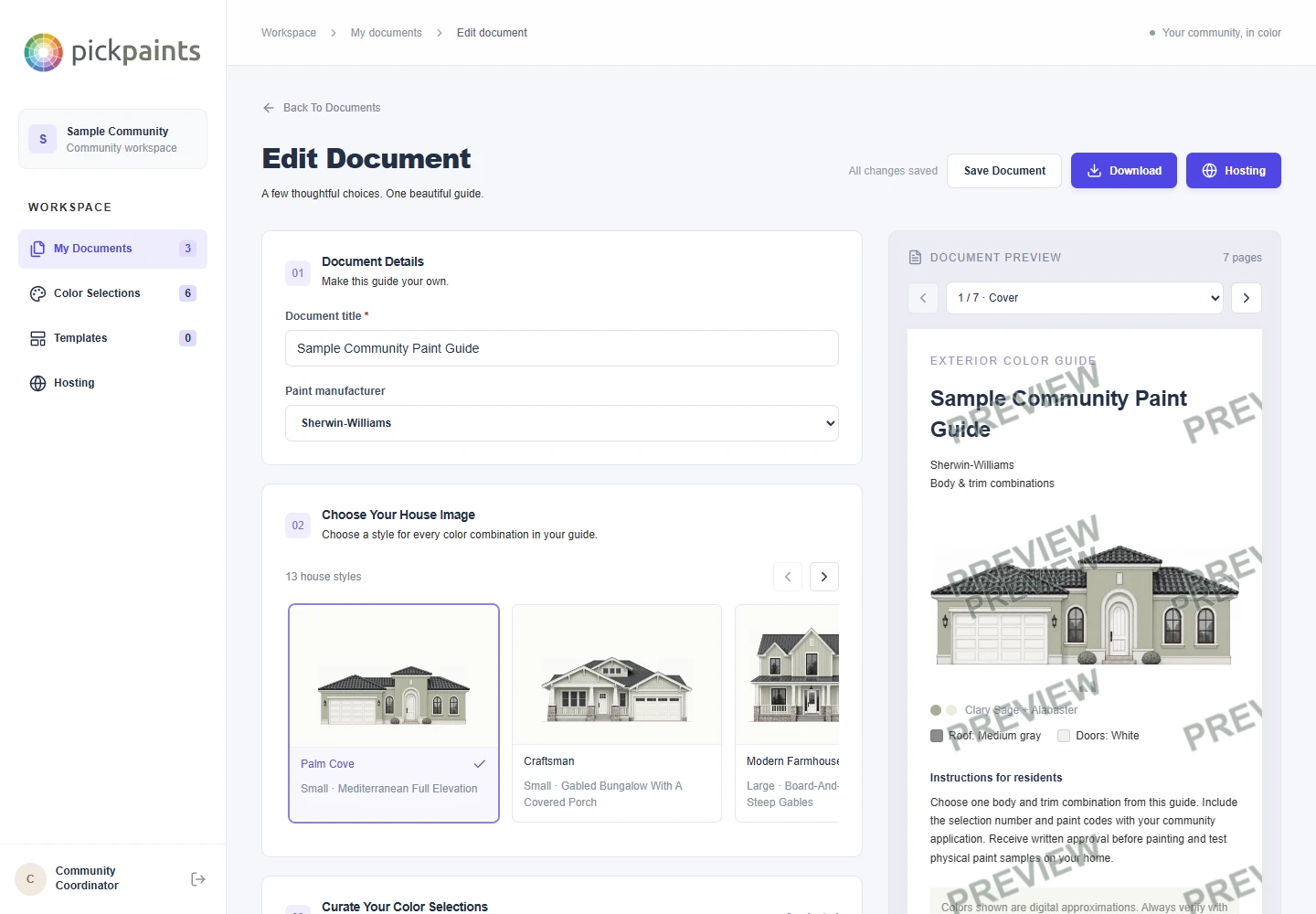This screenshot has height=914, width=1316.
Task: Select the Palm Cove house style
Action: pos(394,713)
